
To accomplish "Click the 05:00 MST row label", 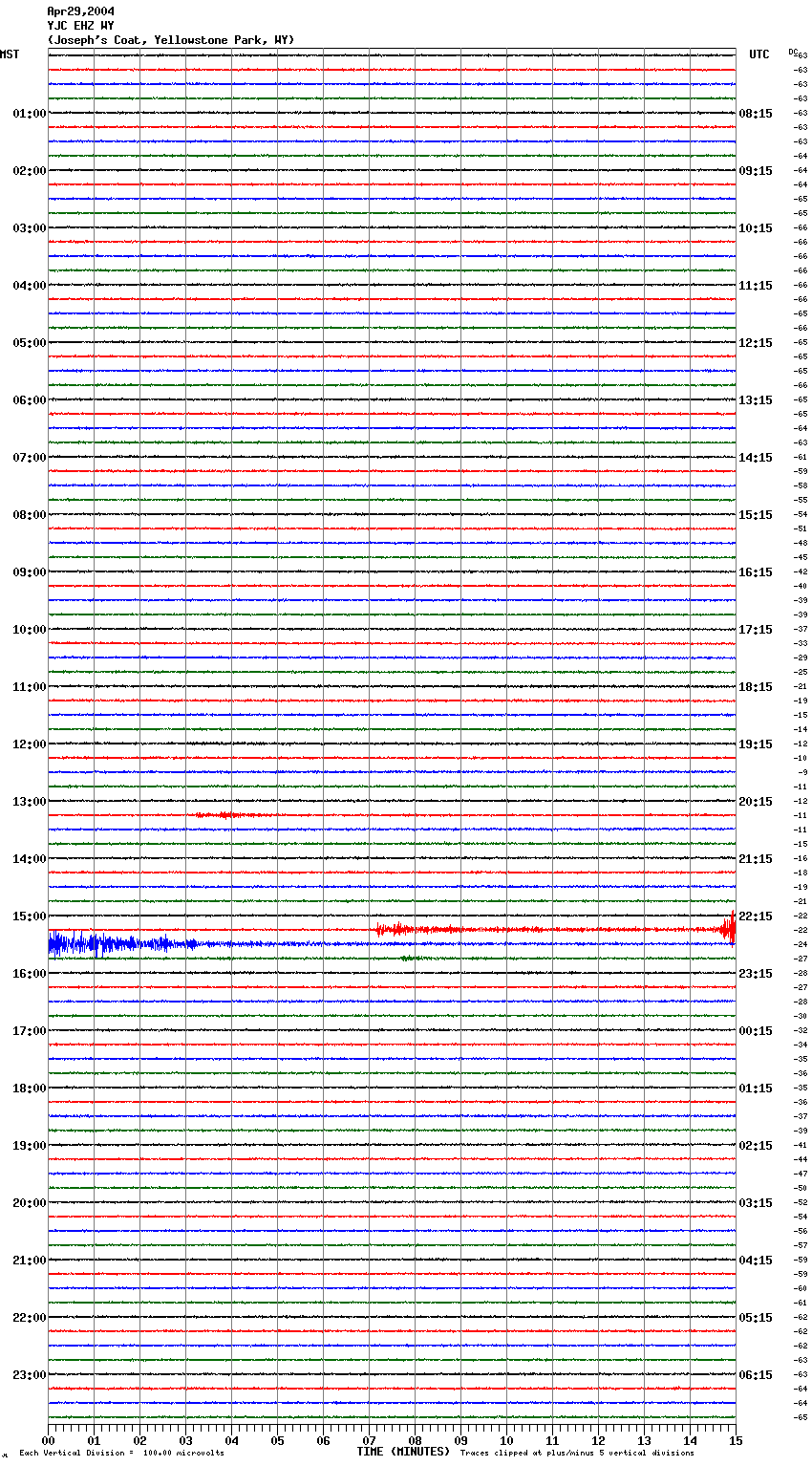I will pos(30,343).
